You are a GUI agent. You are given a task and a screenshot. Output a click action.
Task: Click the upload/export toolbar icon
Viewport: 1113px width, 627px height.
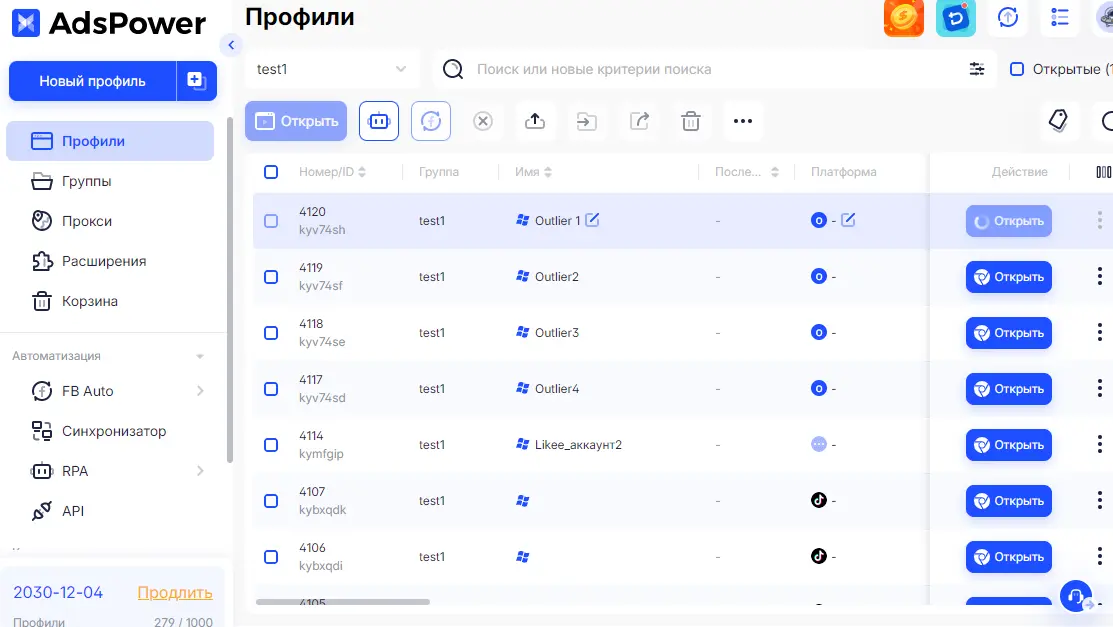(x=534, y=121)
